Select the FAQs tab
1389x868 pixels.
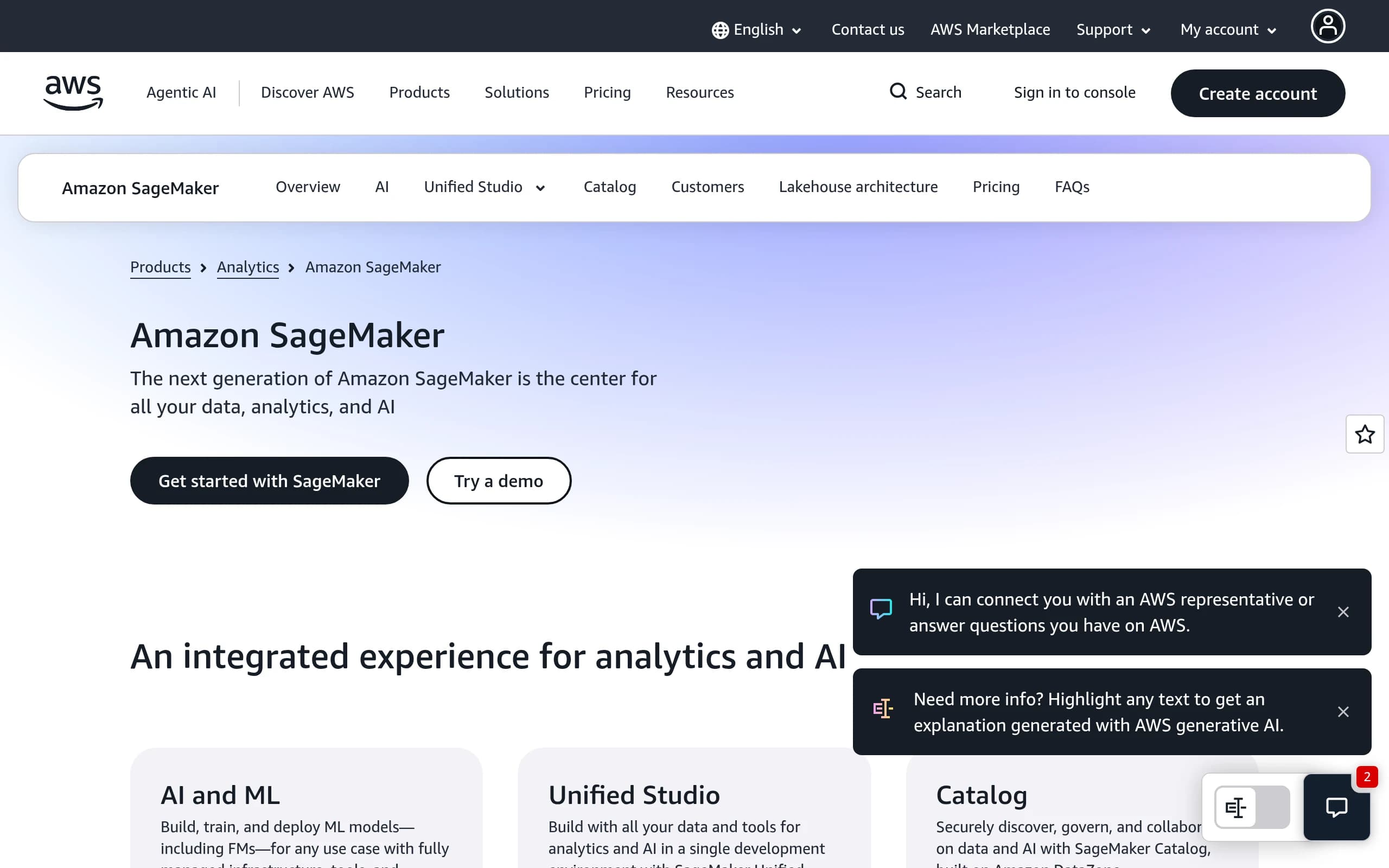tap(1072, 187)
